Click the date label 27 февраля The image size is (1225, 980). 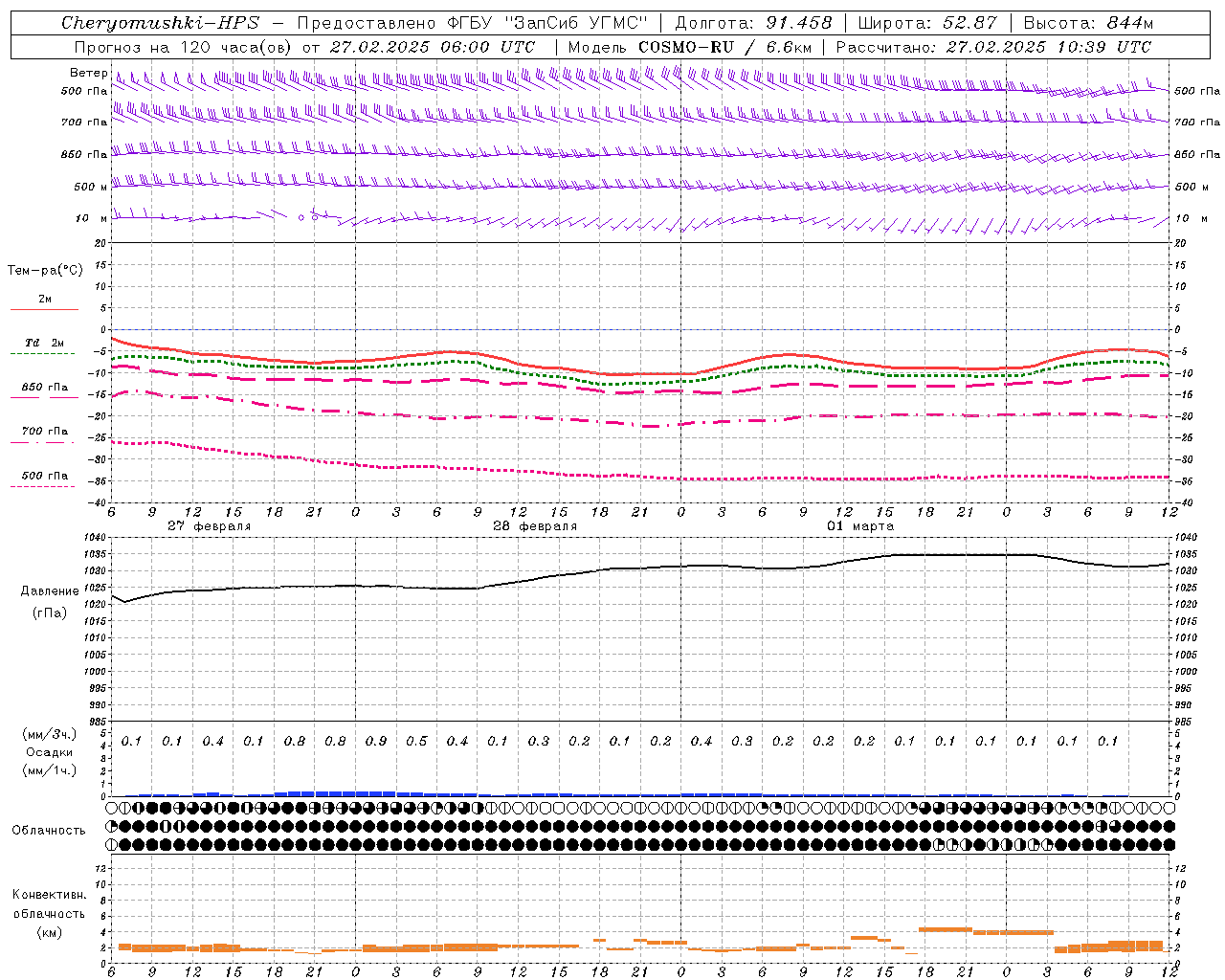click(x=209, y=526)
